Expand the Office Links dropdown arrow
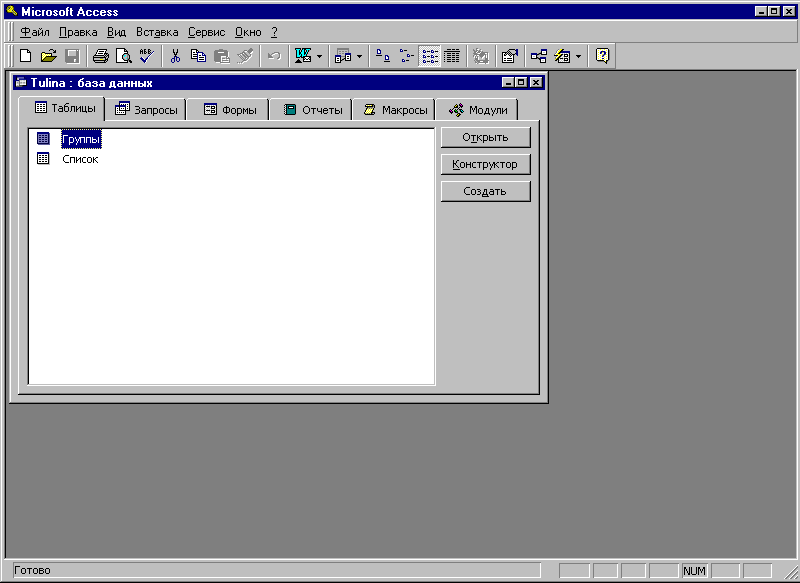This screenshot has width=800, height=583. [319, 56]
